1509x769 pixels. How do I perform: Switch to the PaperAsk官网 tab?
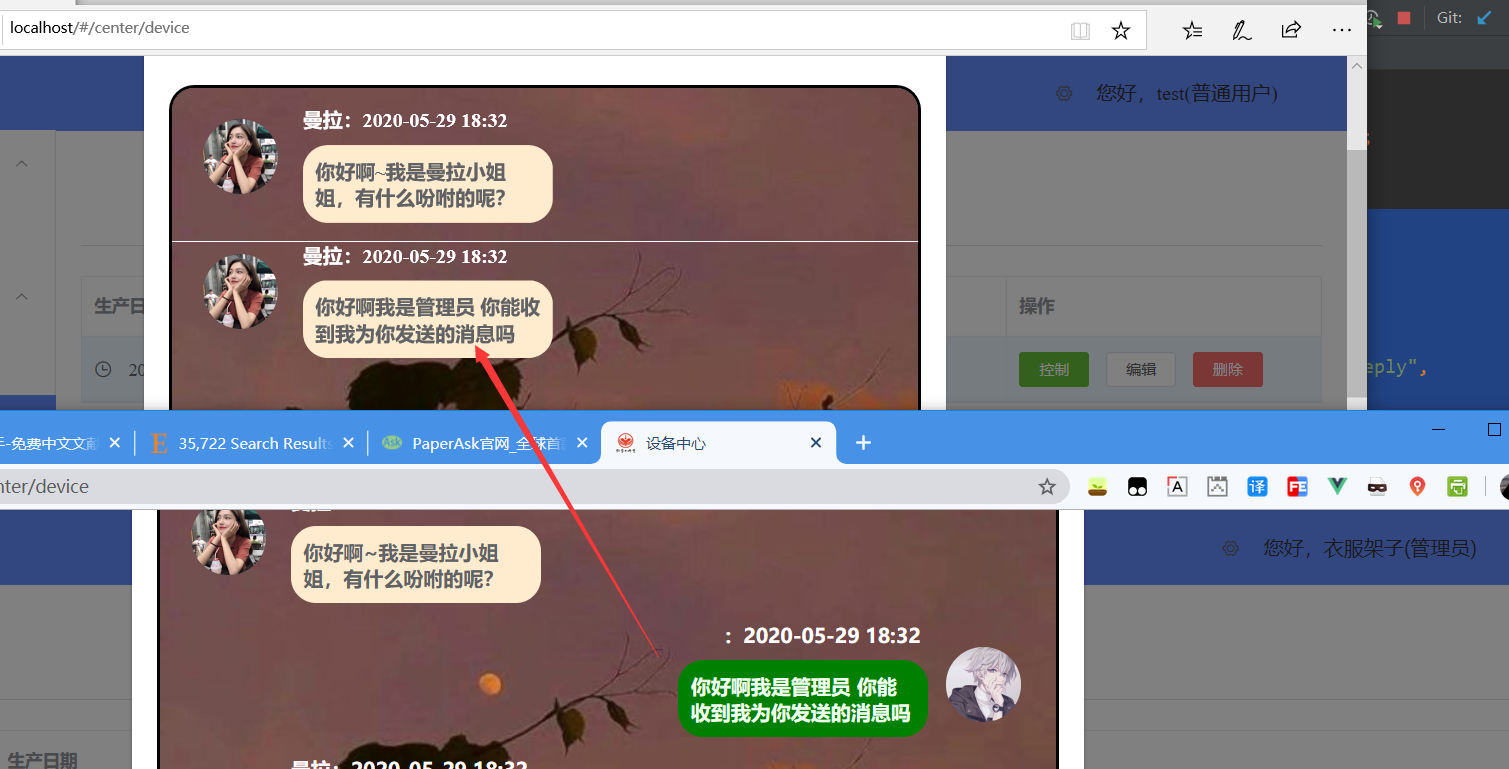pyautogui.click(x=480, y=442)
